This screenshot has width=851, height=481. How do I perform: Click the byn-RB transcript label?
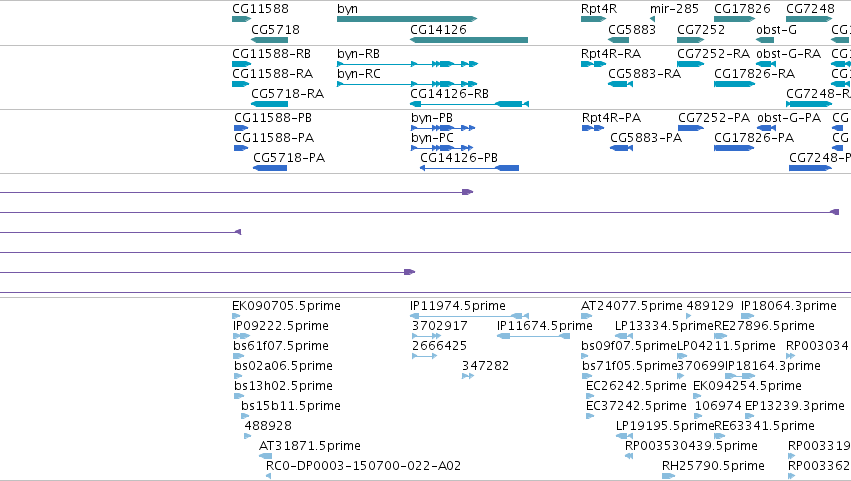click(358, 54)
